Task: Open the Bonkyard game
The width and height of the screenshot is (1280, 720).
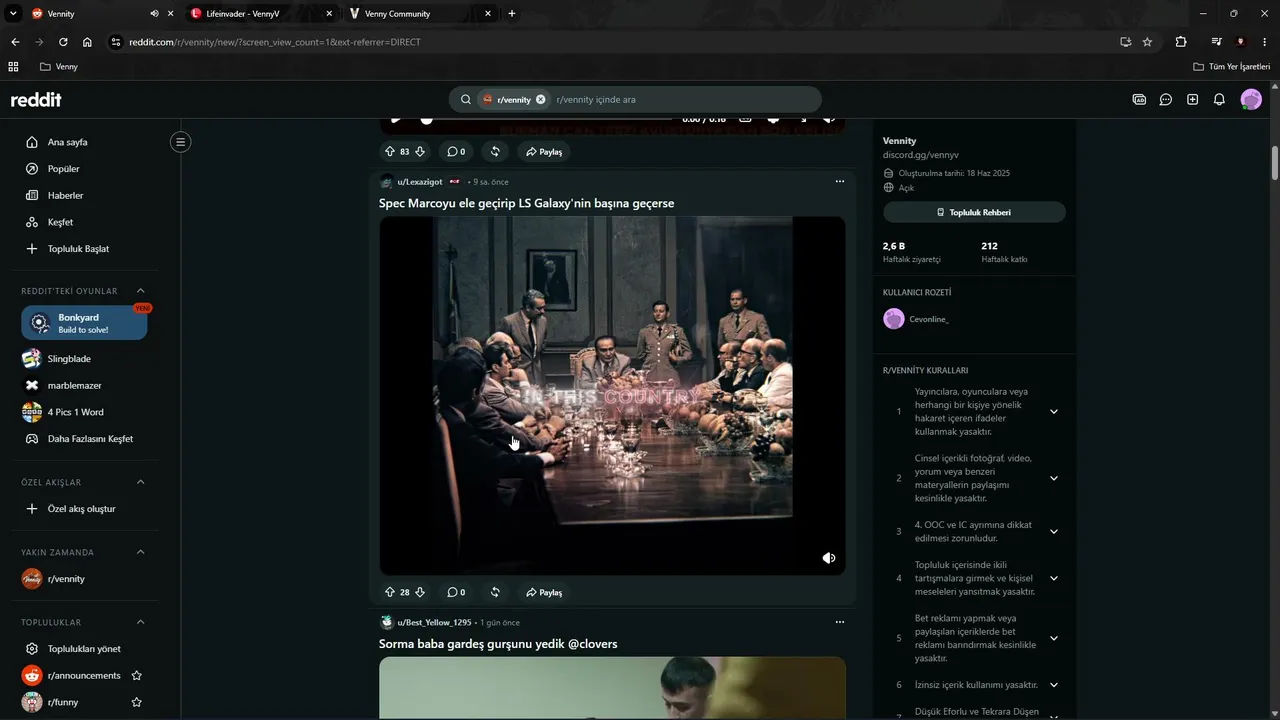Action: pyautogui.click(x=84, y=323)
